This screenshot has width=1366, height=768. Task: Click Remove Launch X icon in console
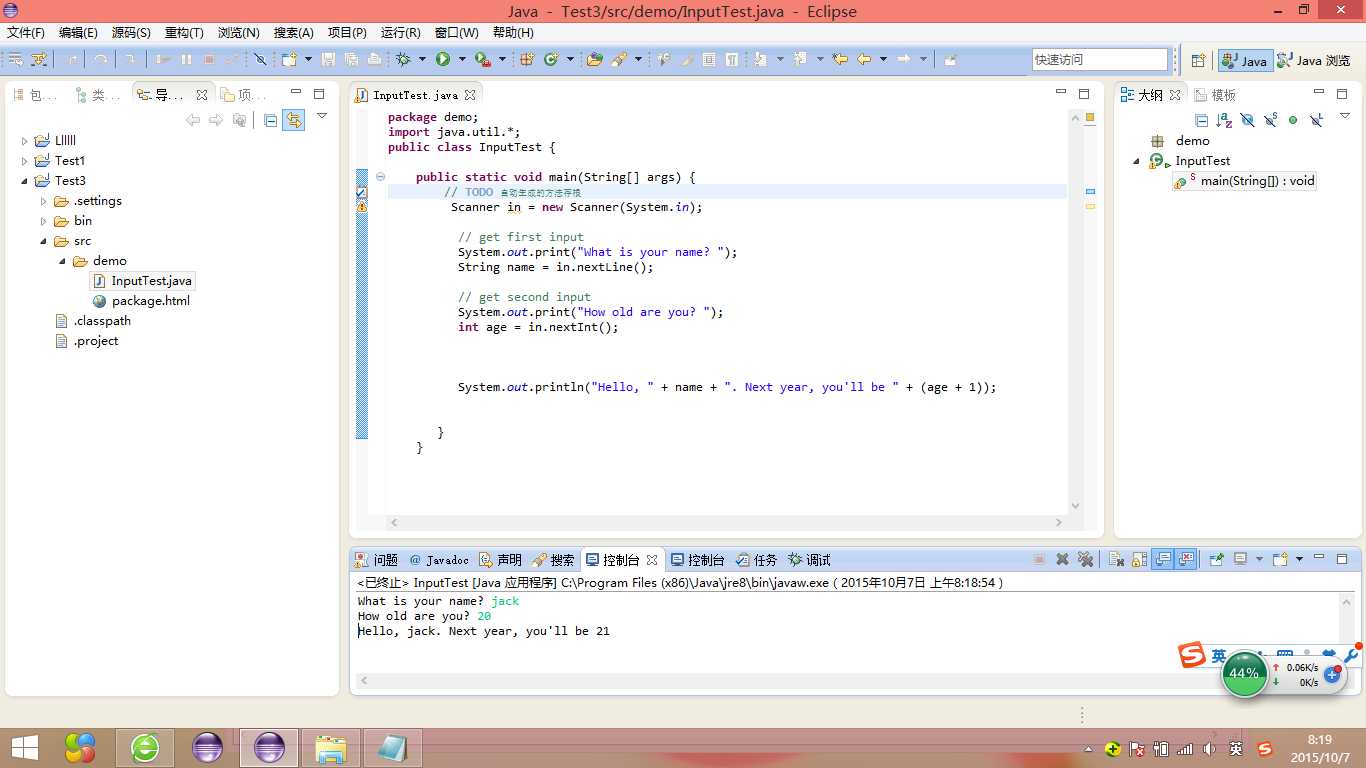(1062, 559)
